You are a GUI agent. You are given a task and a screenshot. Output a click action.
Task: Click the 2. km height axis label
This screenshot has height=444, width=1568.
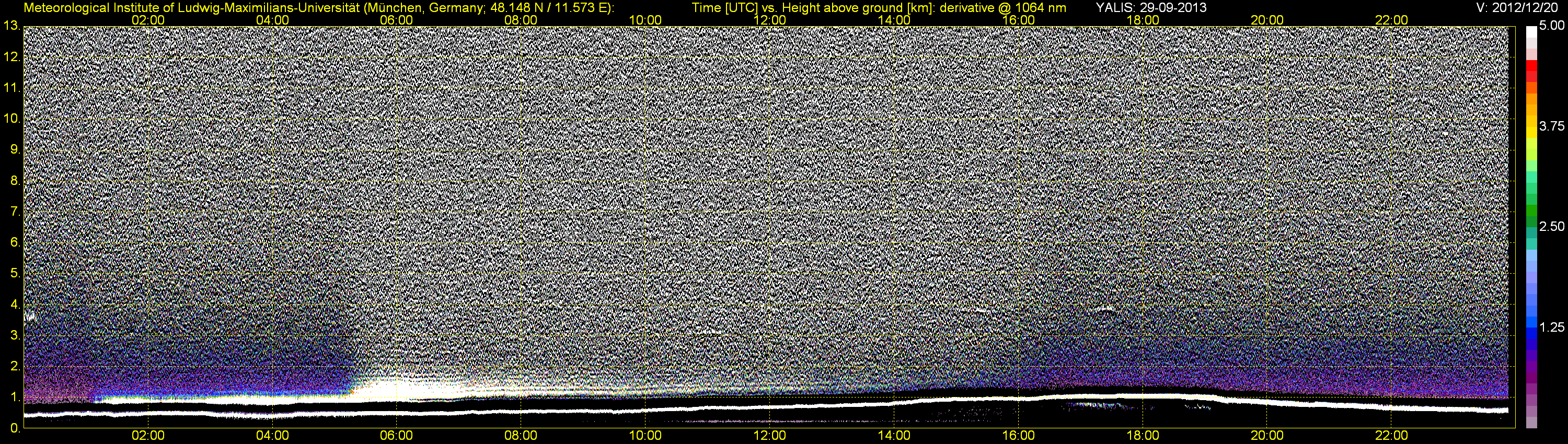[15, 367]
